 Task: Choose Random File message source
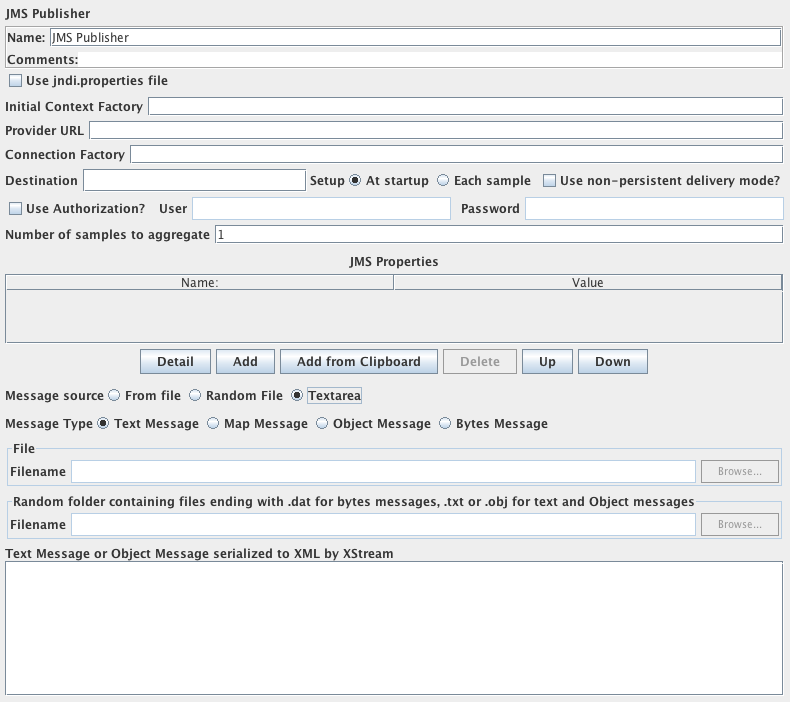(195, 396)
